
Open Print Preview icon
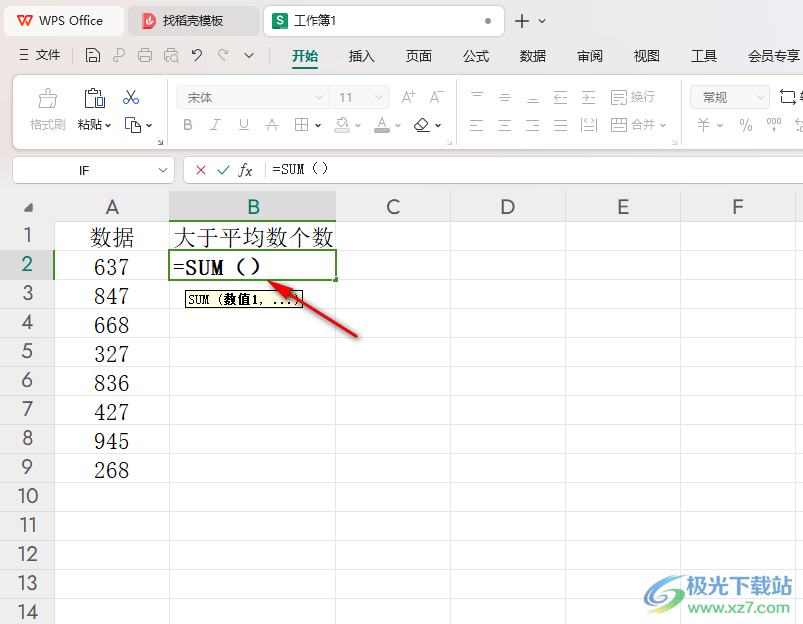(x=171, y=55)
